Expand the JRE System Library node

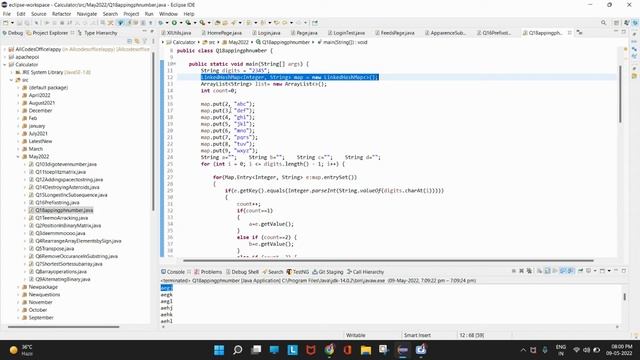[x=11, y=72]
